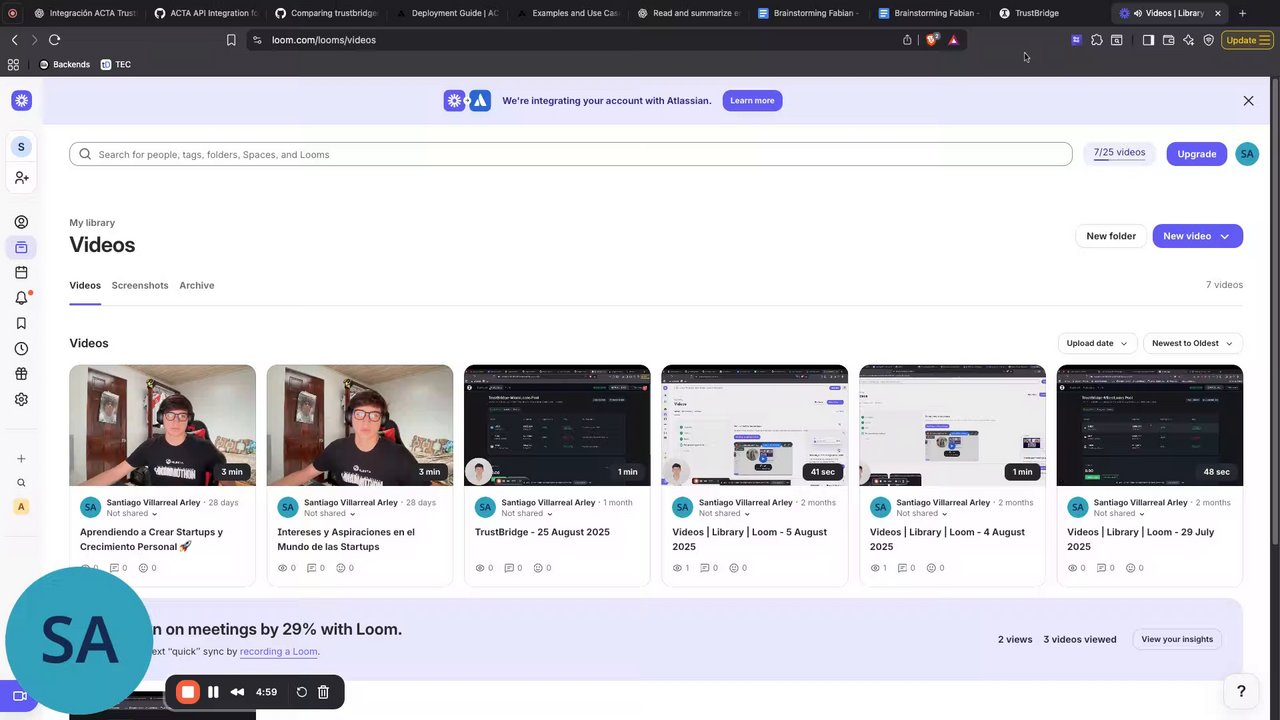Click the Brave Shields lion icon
Viewport: 1280px width, 720px height.
932,40
